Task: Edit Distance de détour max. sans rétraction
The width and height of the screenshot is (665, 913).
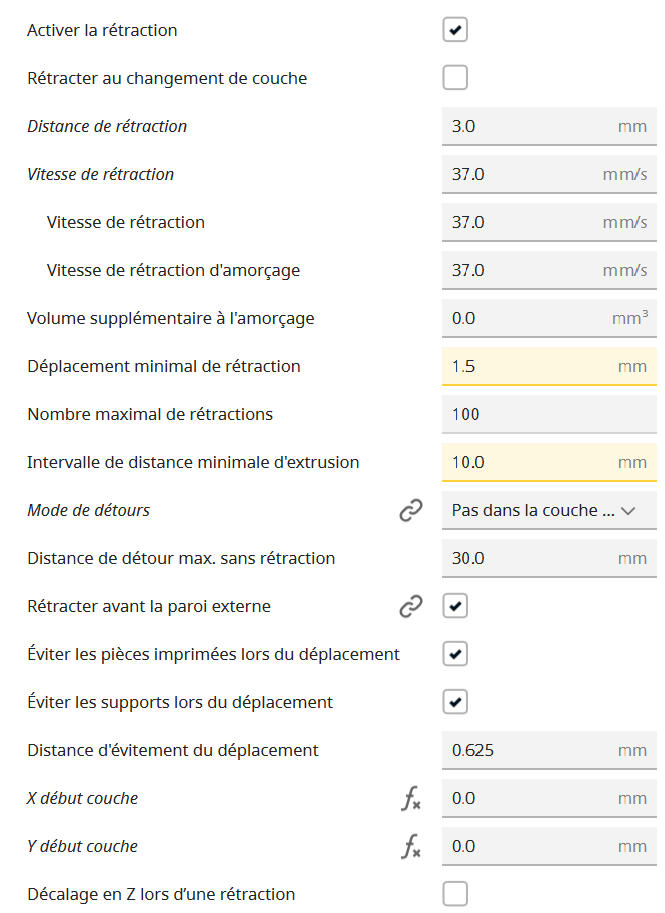Action: coord(549,558)
